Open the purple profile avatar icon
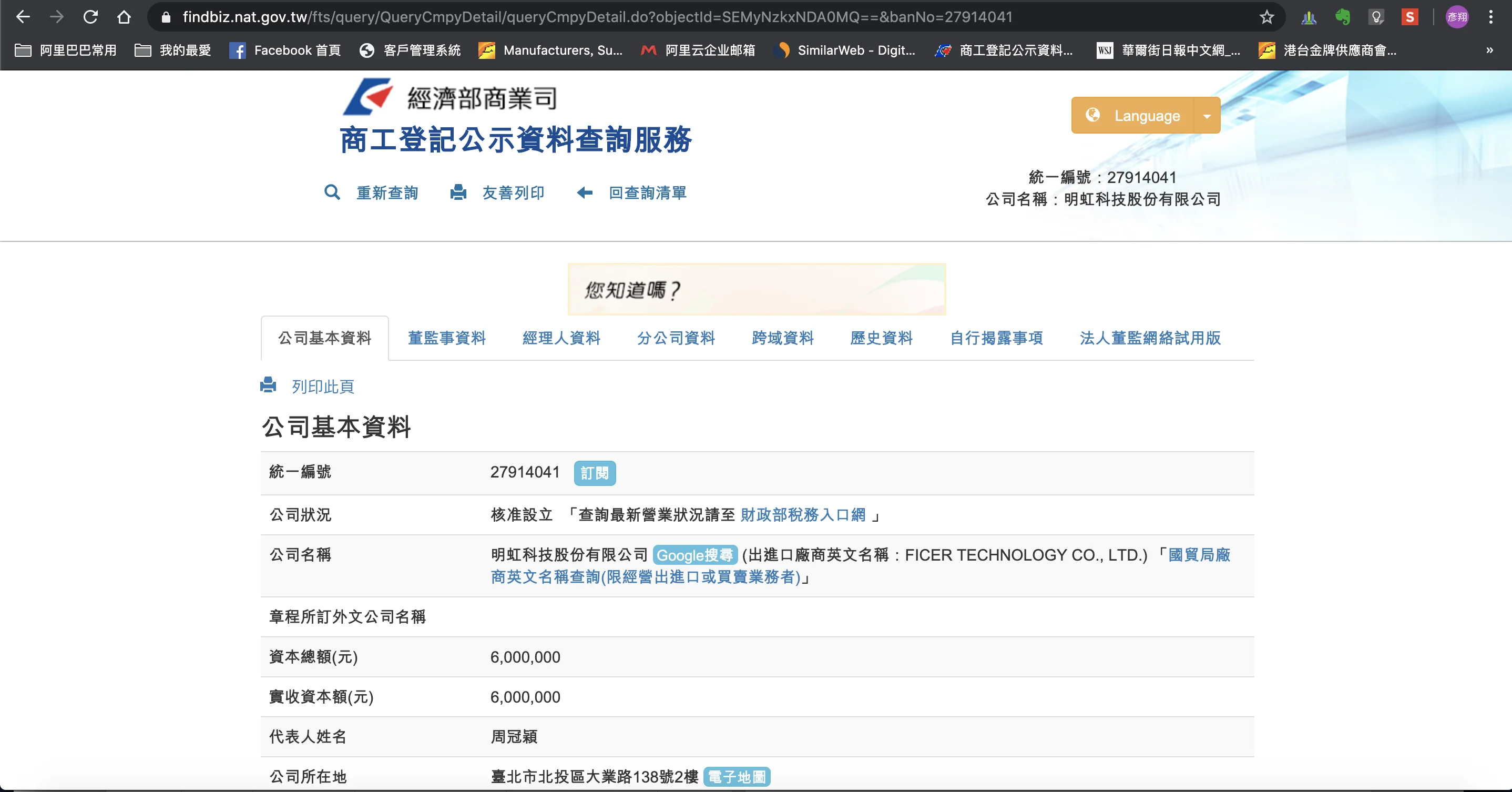The height and width of the screenshot is (792, 1512). coord(1457,17)
